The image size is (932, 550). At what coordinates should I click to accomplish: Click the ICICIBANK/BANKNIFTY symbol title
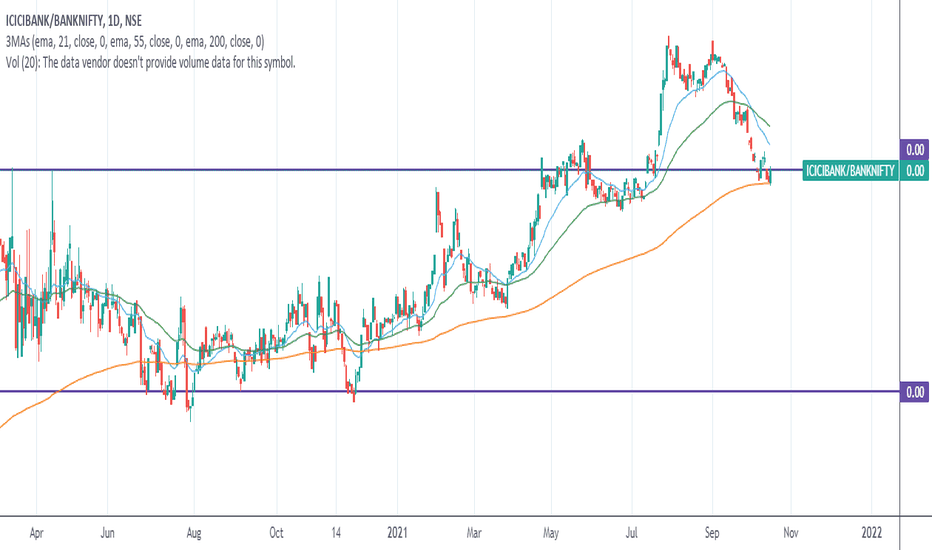pos(73,21)
